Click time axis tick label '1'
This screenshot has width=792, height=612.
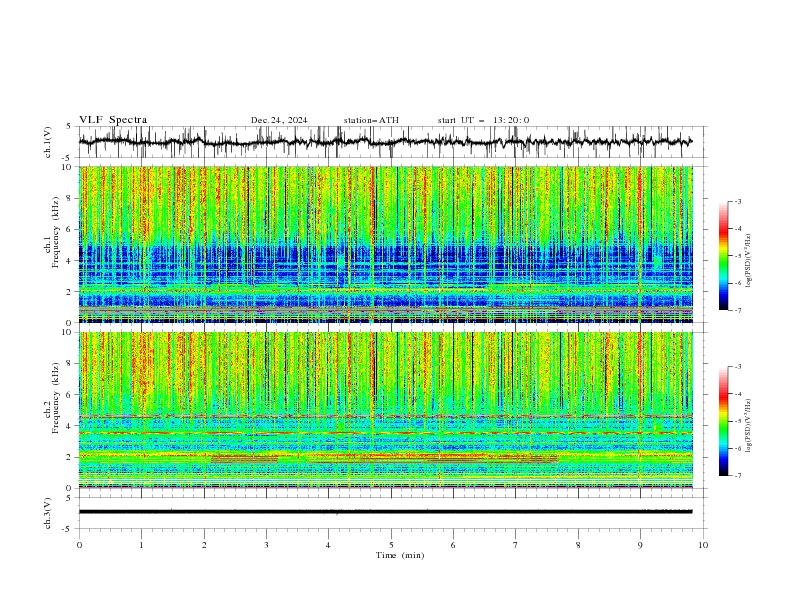tap(141, 545)
